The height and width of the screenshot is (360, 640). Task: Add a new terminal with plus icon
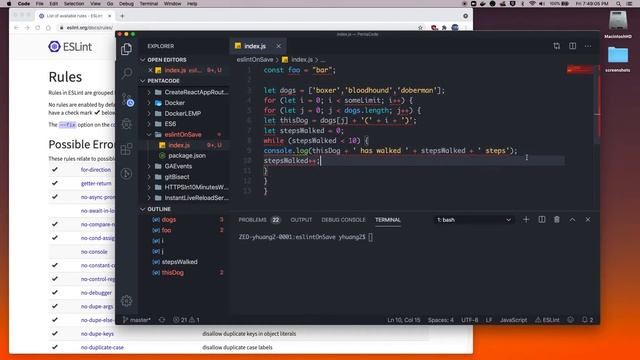click(x=526, y=220)
